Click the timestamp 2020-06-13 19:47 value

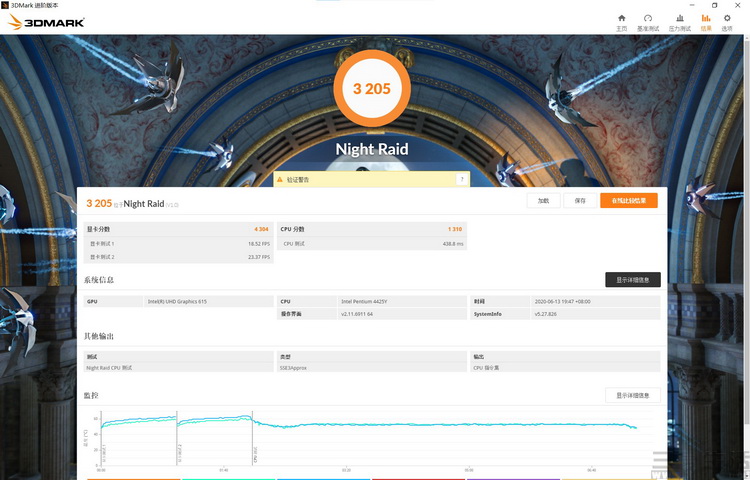coord(562,302)
